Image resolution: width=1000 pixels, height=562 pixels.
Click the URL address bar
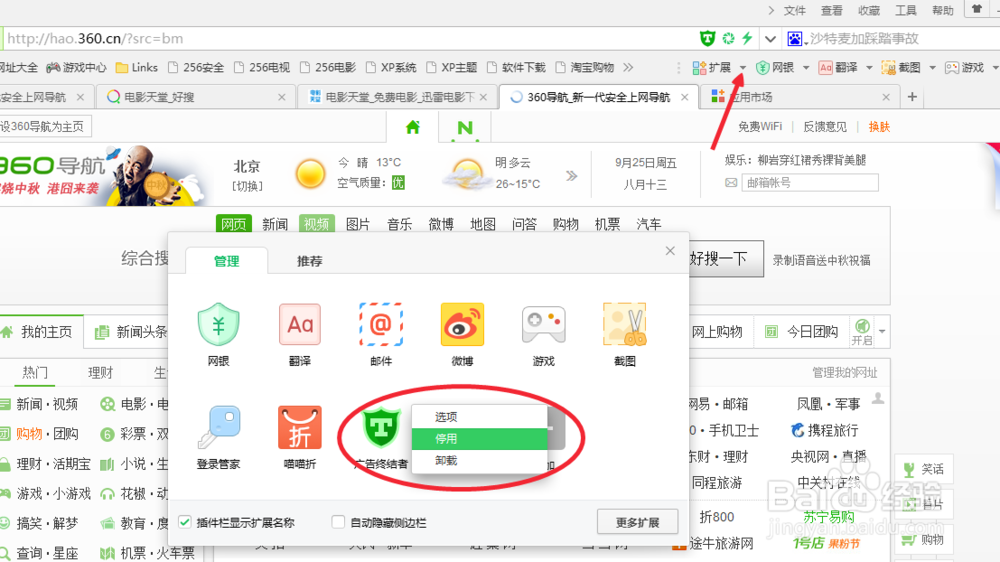pos(349,38)
